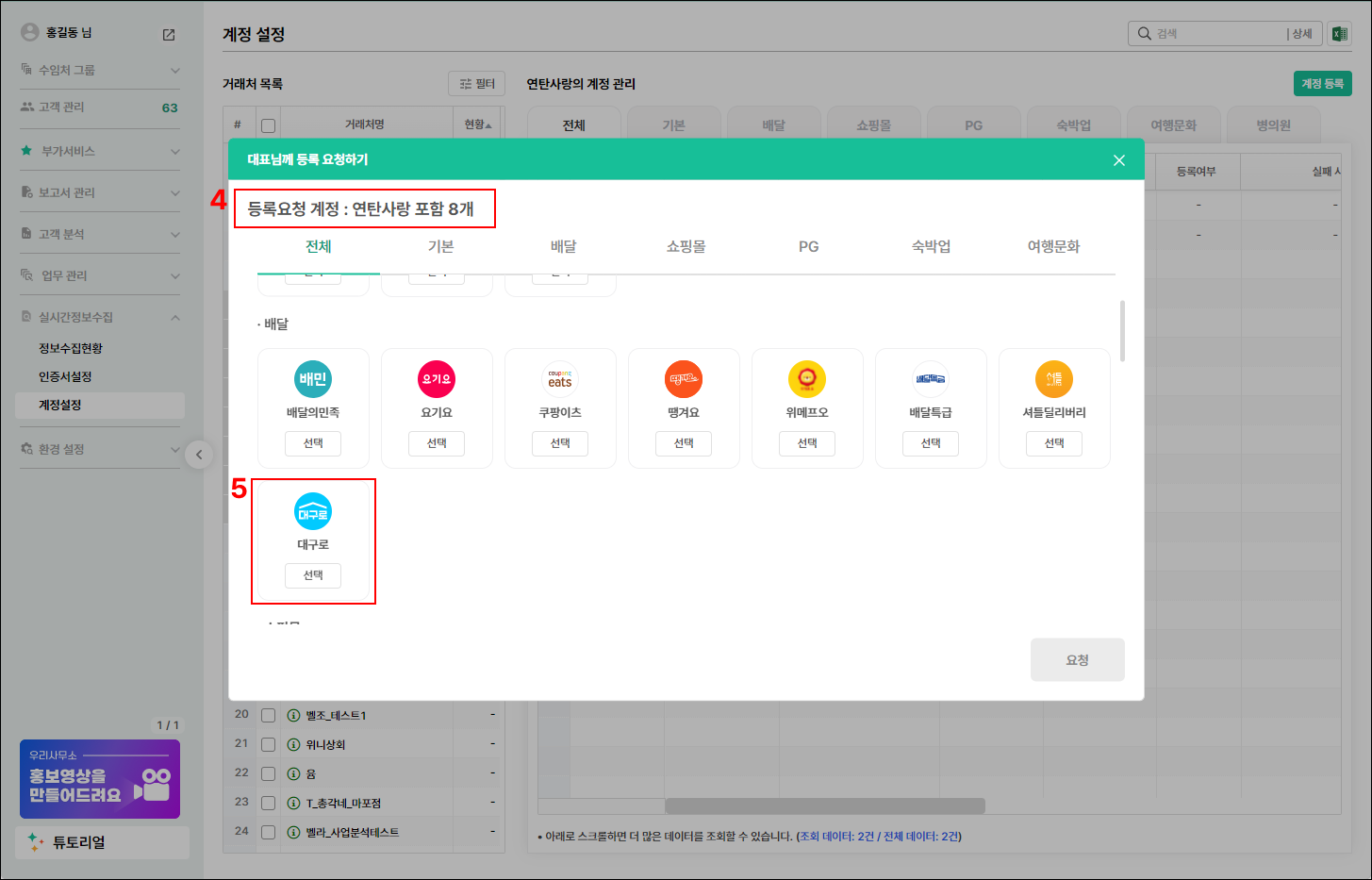Check the box for 위니상회 row
1372x880 pixels.
269,745
